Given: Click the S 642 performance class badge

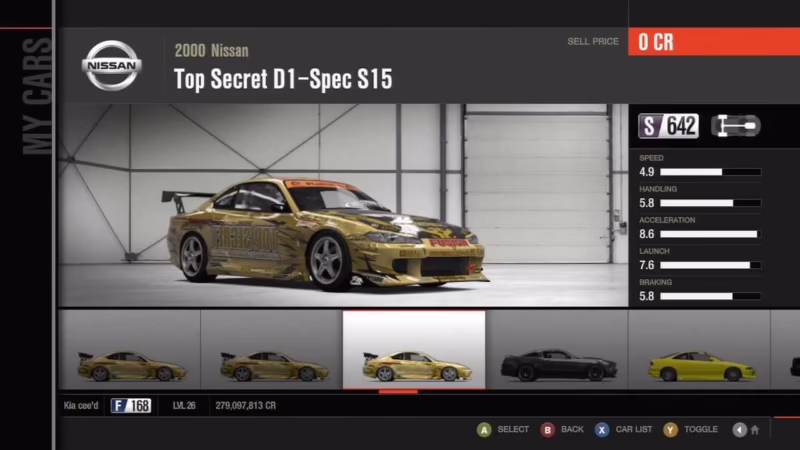Looking at the screenshot, I should pos(668,126).
